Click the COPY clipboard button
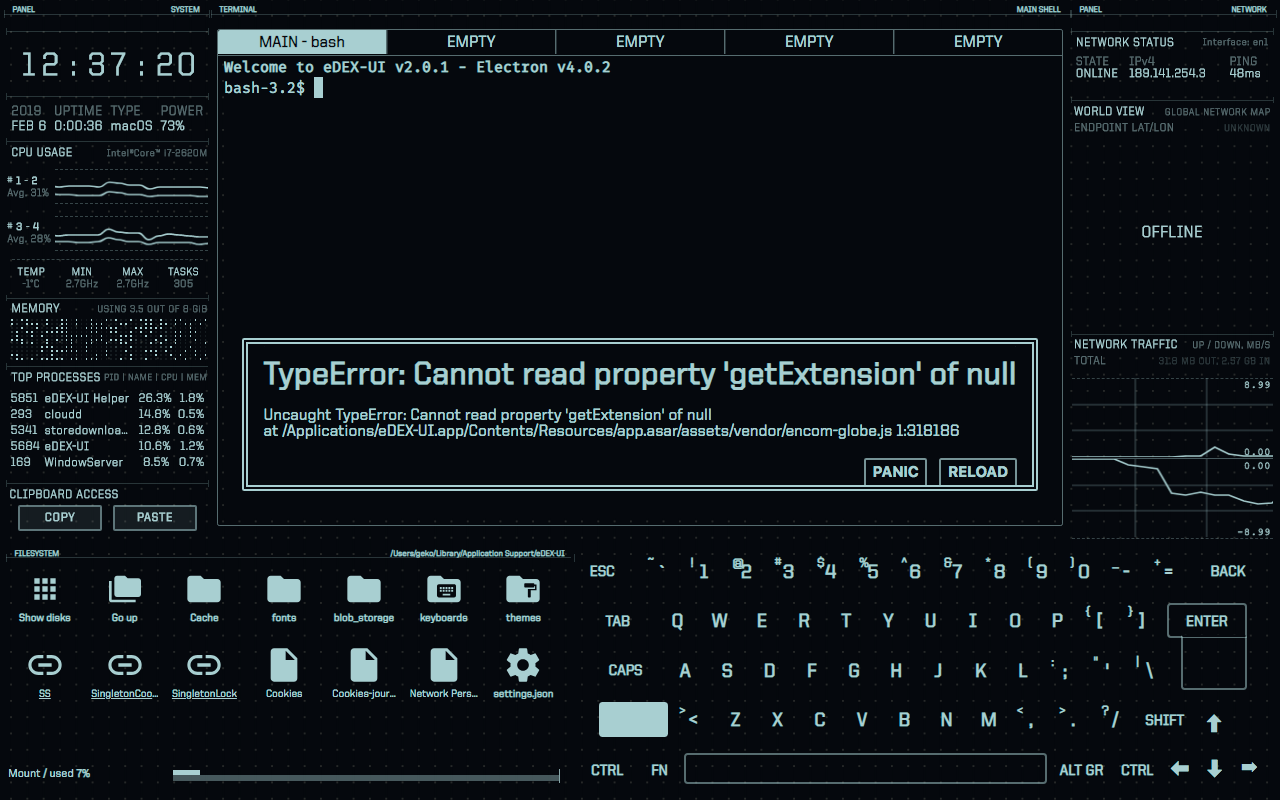1280x800 pixels. click(x=60, y=517)
